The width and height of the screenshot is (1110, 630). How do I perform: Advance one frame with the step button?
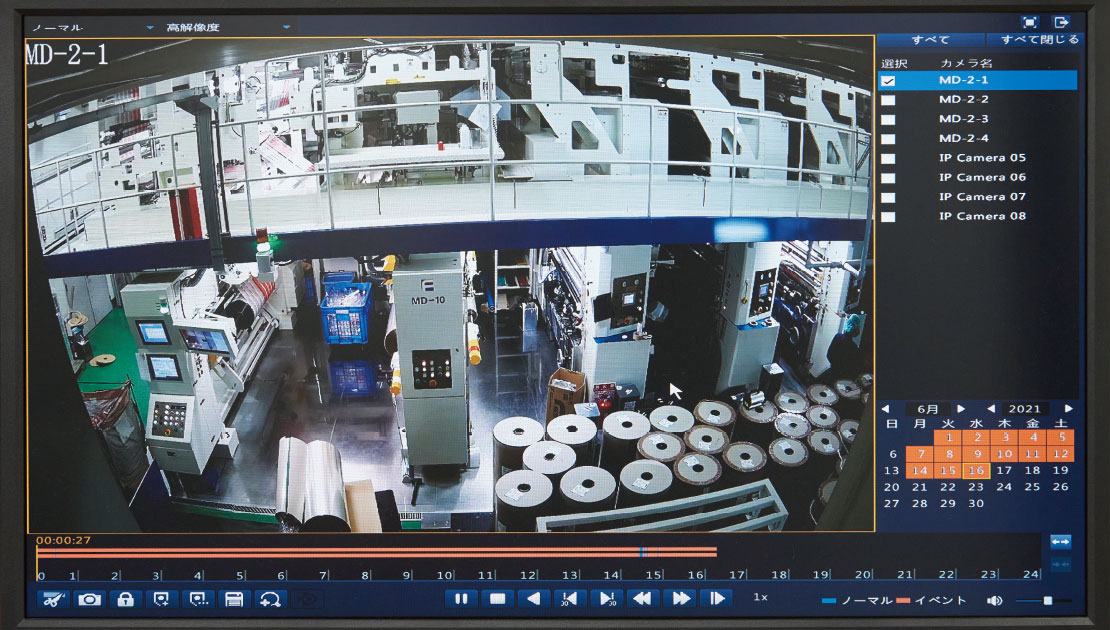[x=716, y=599]
